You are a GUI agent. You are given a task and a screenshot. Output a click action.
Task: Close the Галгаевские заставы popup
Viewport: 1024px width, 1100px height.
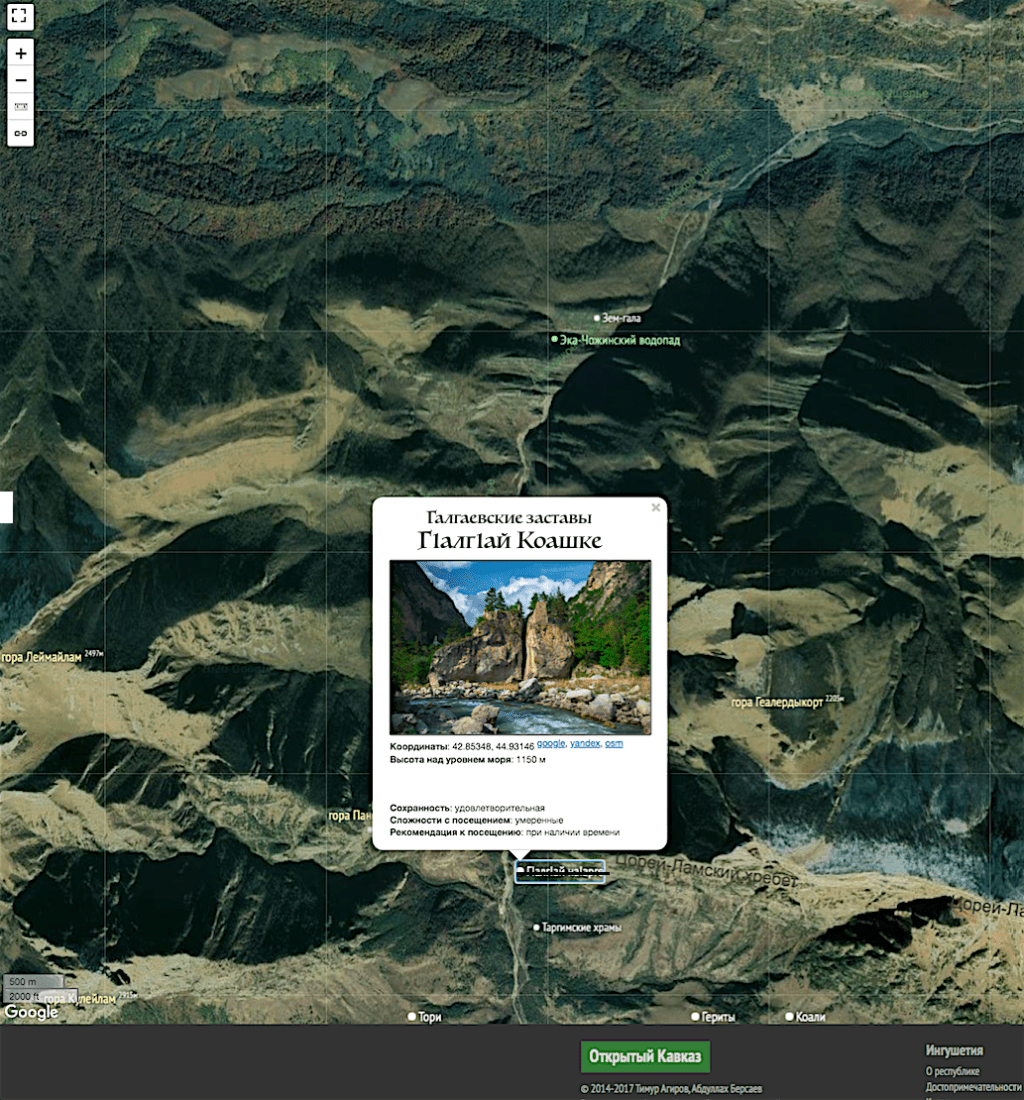[x=656, y=508]
